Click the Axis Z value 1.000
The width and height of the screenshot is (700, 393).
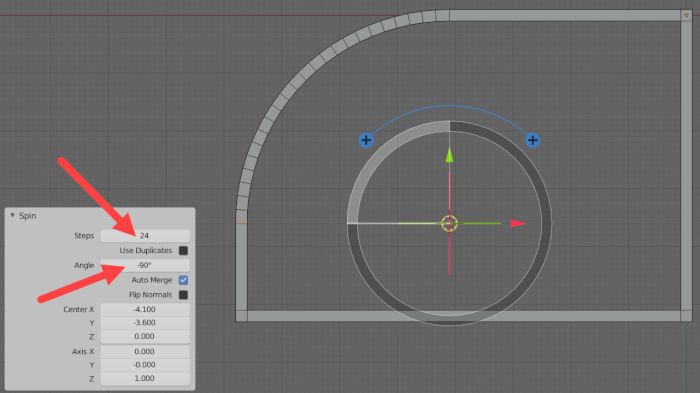[145, 378]
